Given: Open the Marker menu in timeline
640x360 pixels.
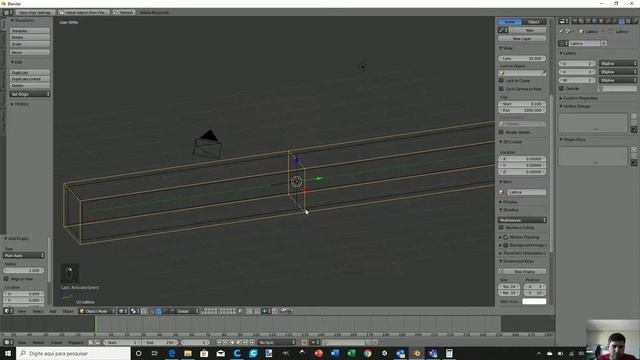Looking at the screenshot, I should click(38, 342).
